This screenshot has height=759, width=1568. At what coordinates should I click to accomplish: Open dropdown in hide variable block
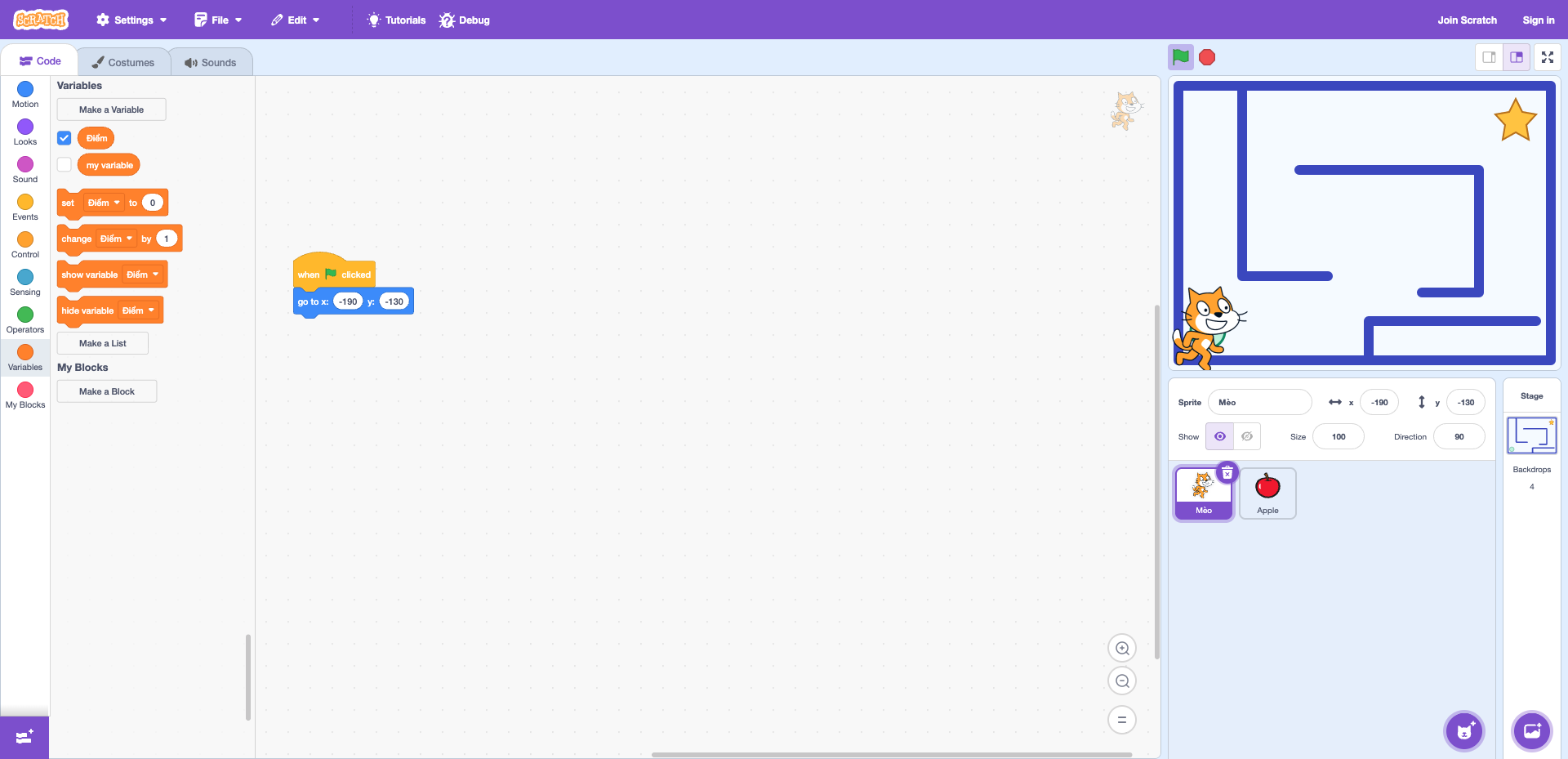138,310
